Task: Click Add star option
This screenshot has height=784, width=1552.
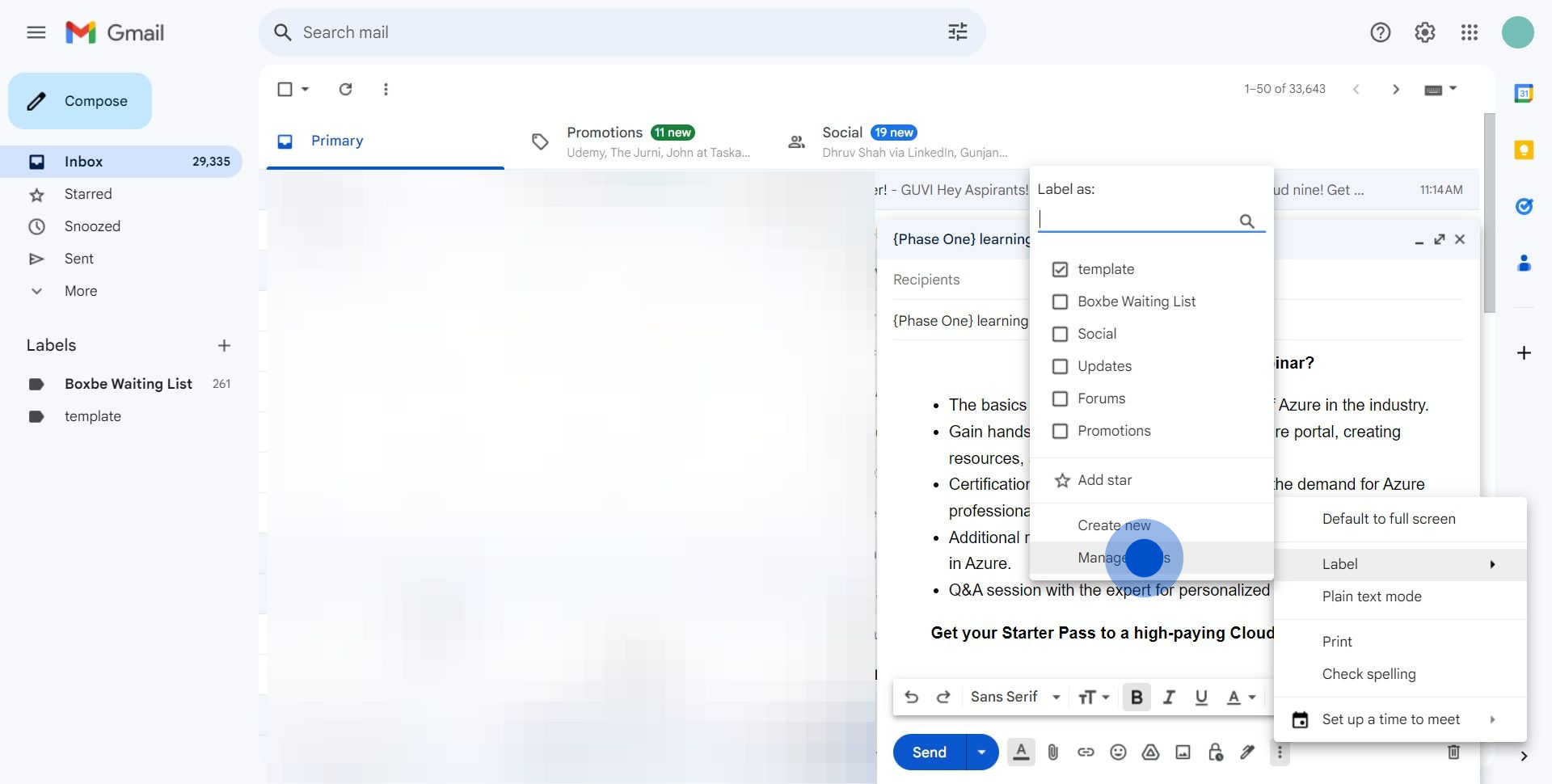Action: [1152, 480]
